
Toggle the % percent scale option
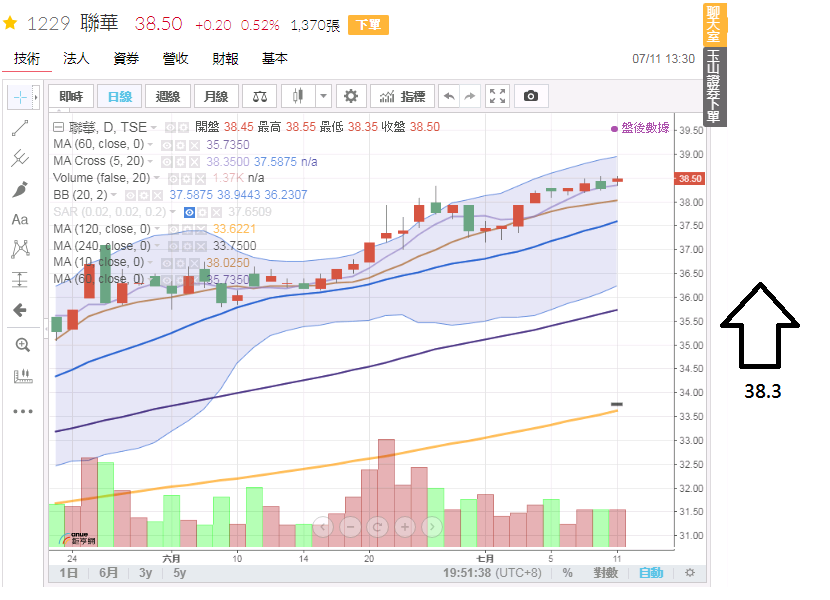pos(567,572)
